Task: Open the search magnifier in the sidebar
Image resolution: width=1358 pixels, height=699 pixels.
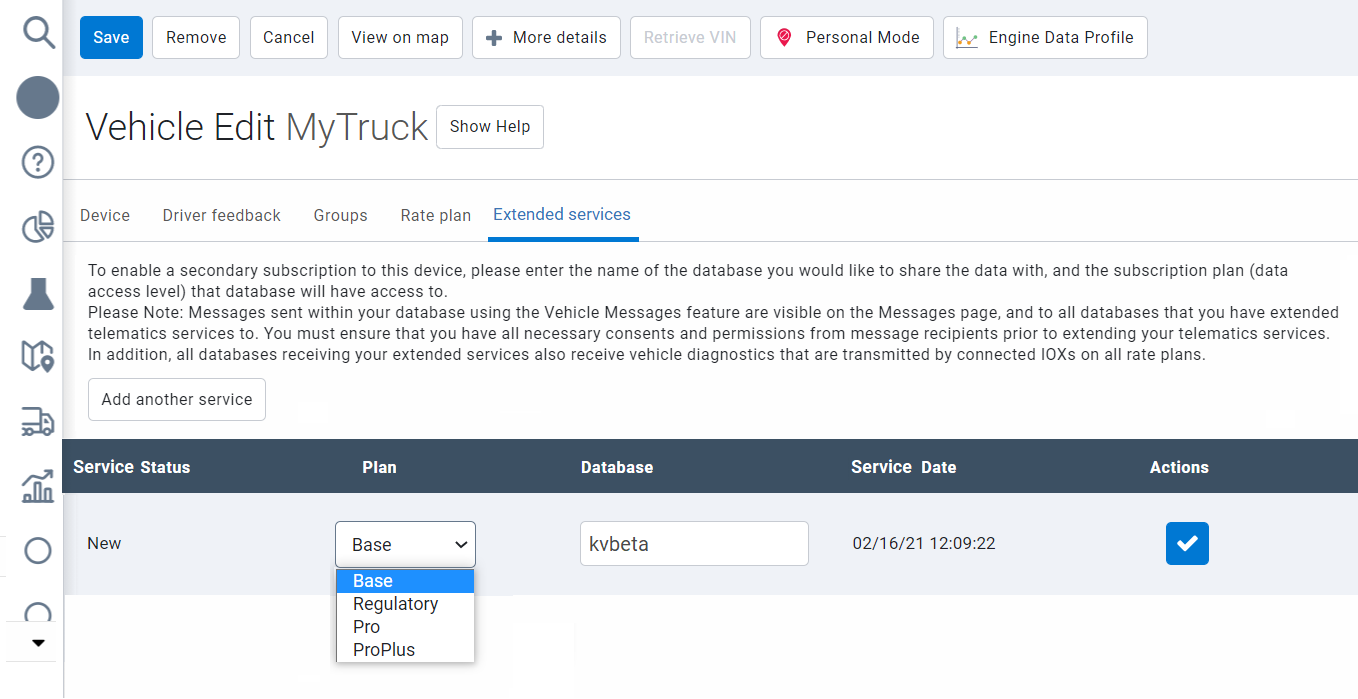Action: click(x=37, y=32)
